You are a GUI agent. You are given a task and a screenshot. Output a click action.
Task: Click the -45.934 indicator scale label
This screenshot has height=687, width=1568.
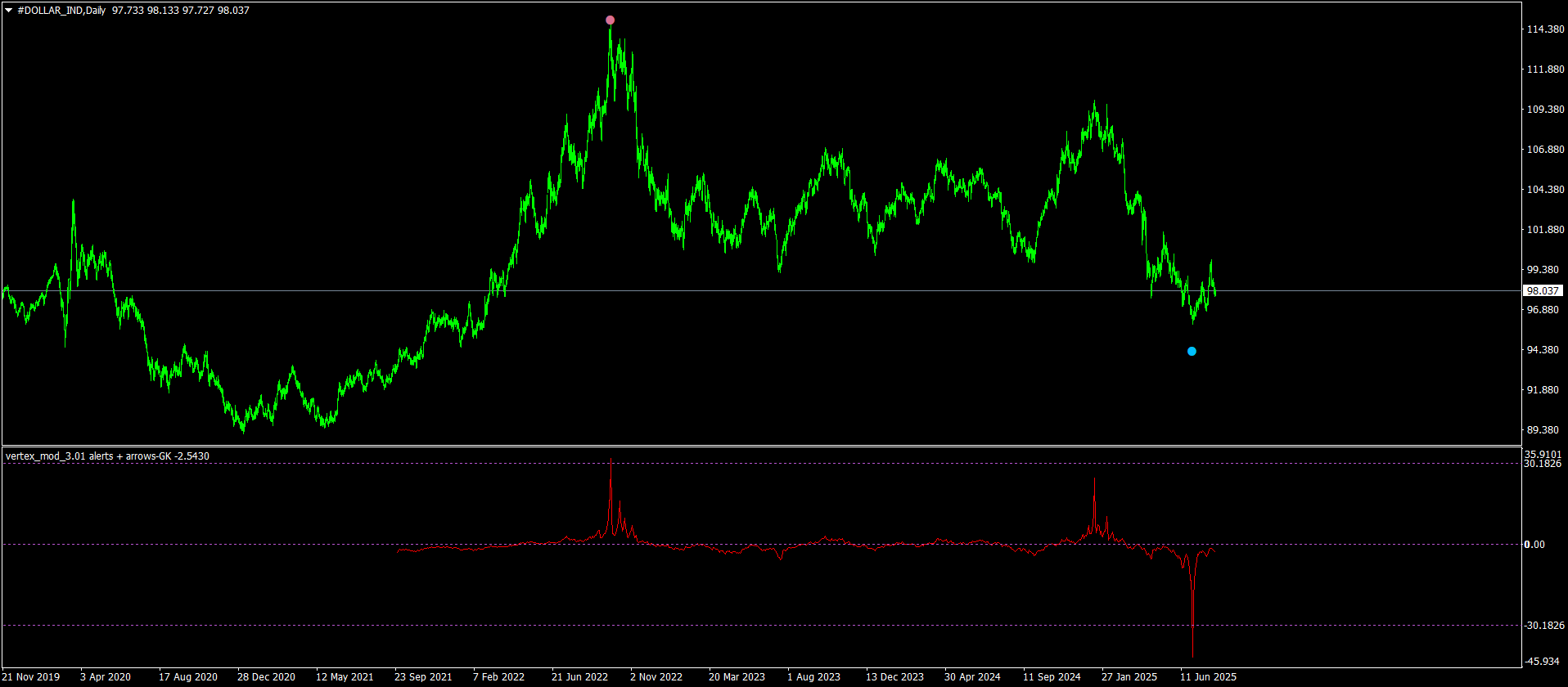tap(1542, 661)
